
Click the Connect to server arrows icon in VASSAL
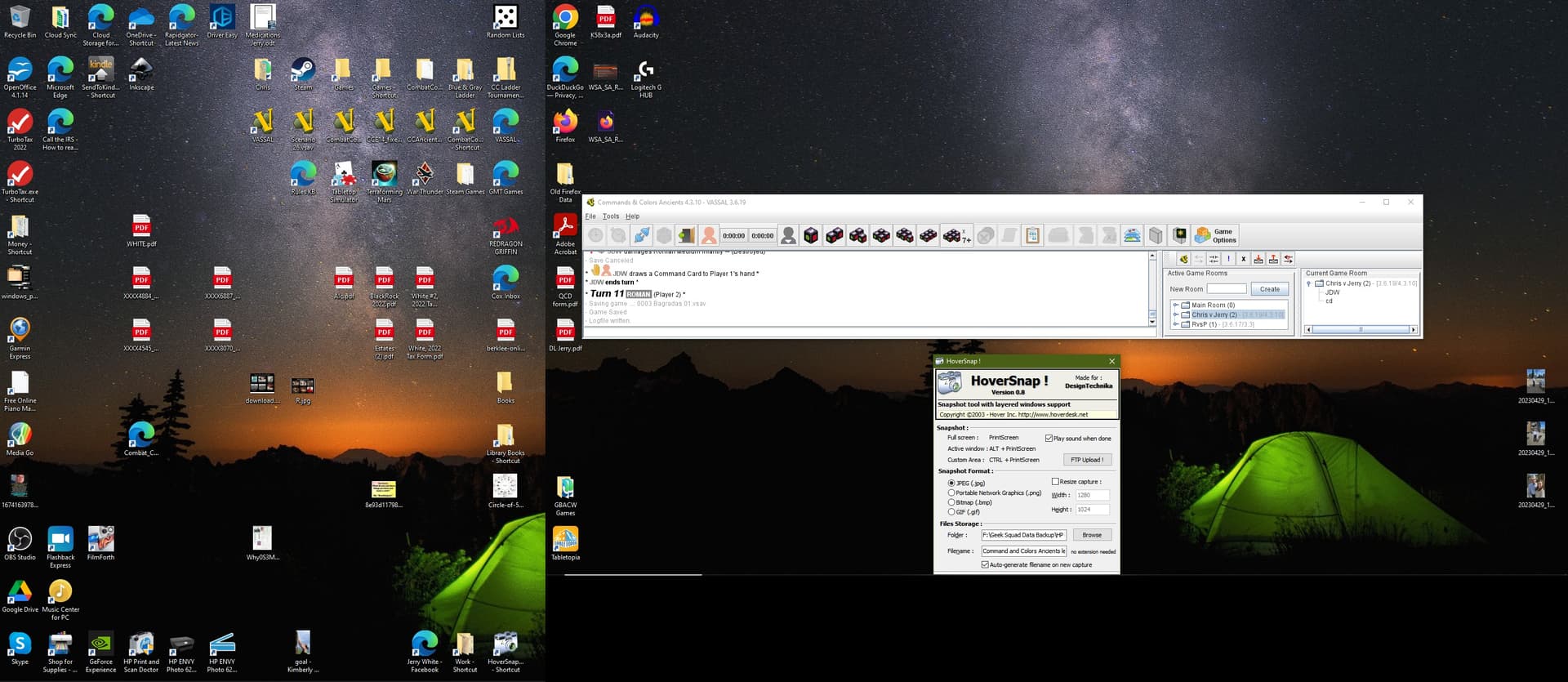(x=642, y=236)
